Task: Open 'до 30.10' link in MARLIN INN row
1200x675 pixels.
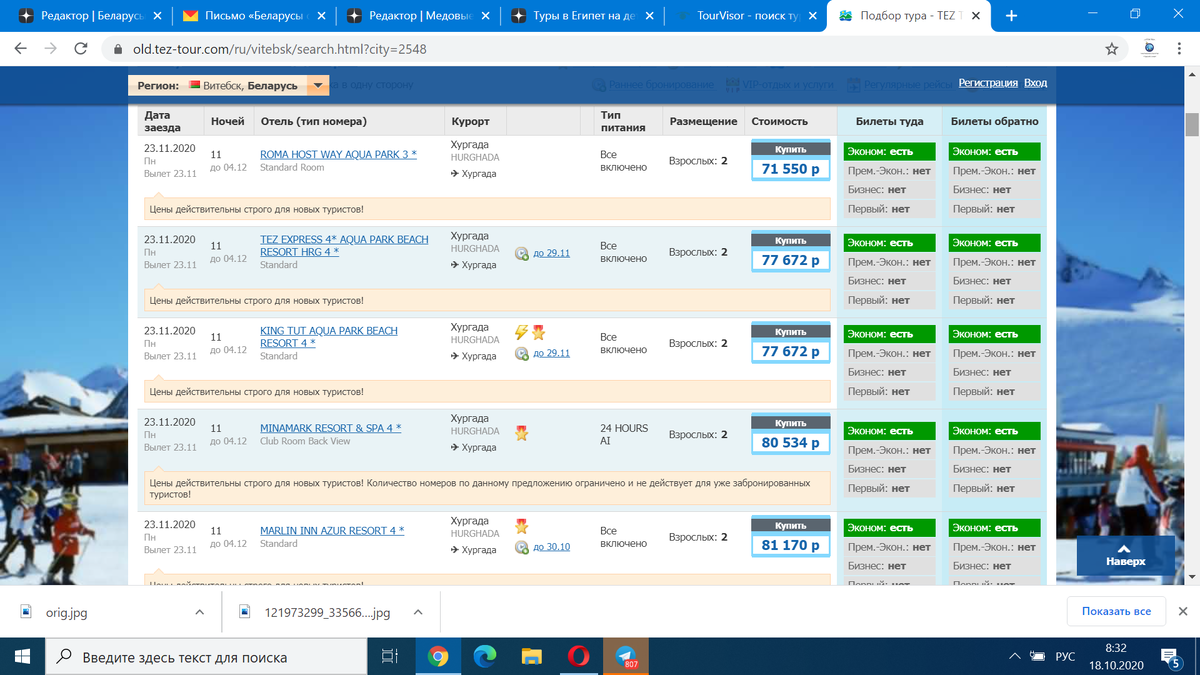Action: click(551, 547)
